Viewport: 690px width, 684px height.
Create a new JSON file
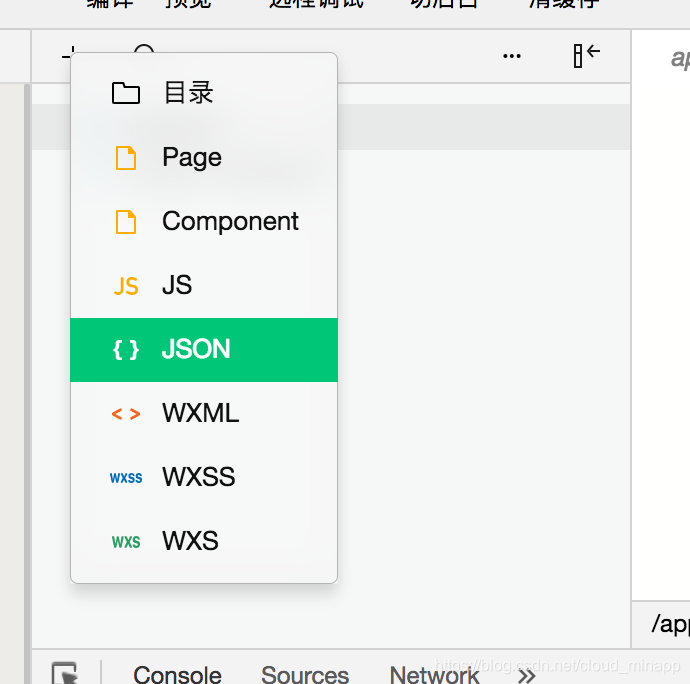(204, 349)
